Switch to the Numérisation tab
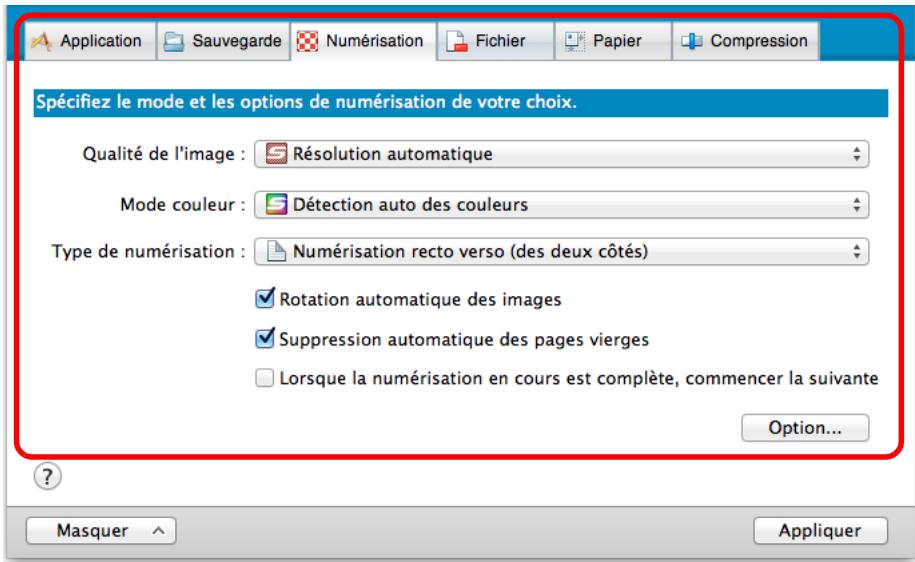This screenshot has height=562, width=915. (363, 42)
